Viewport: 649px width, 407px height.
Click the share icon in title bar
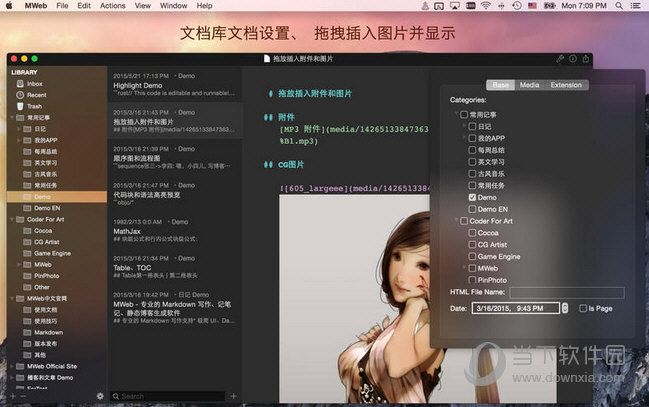click(x=586, y=59)
